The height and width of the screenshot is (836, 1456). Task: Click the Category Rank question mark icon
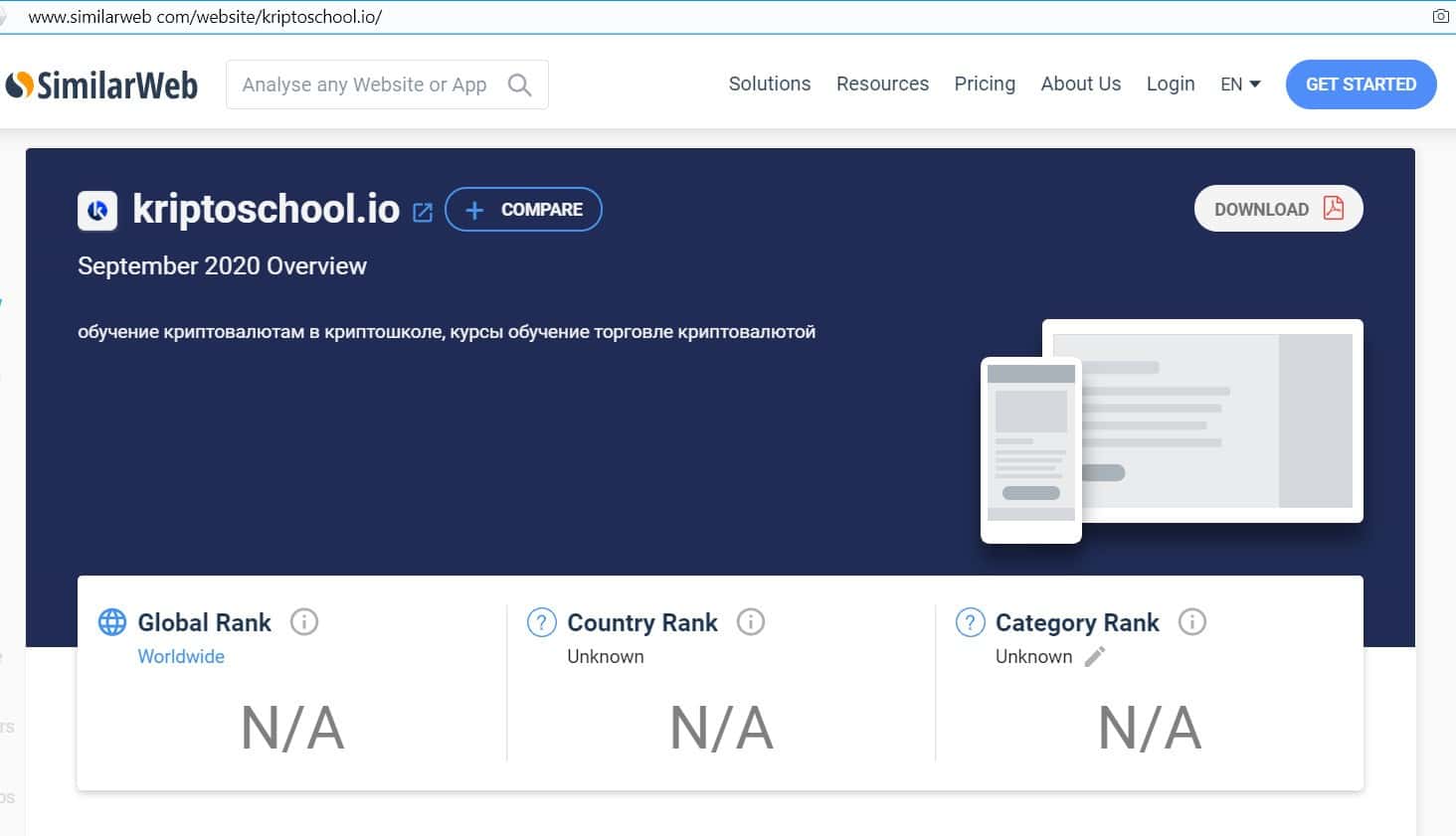pyautogui.click(x=970, y=622)
